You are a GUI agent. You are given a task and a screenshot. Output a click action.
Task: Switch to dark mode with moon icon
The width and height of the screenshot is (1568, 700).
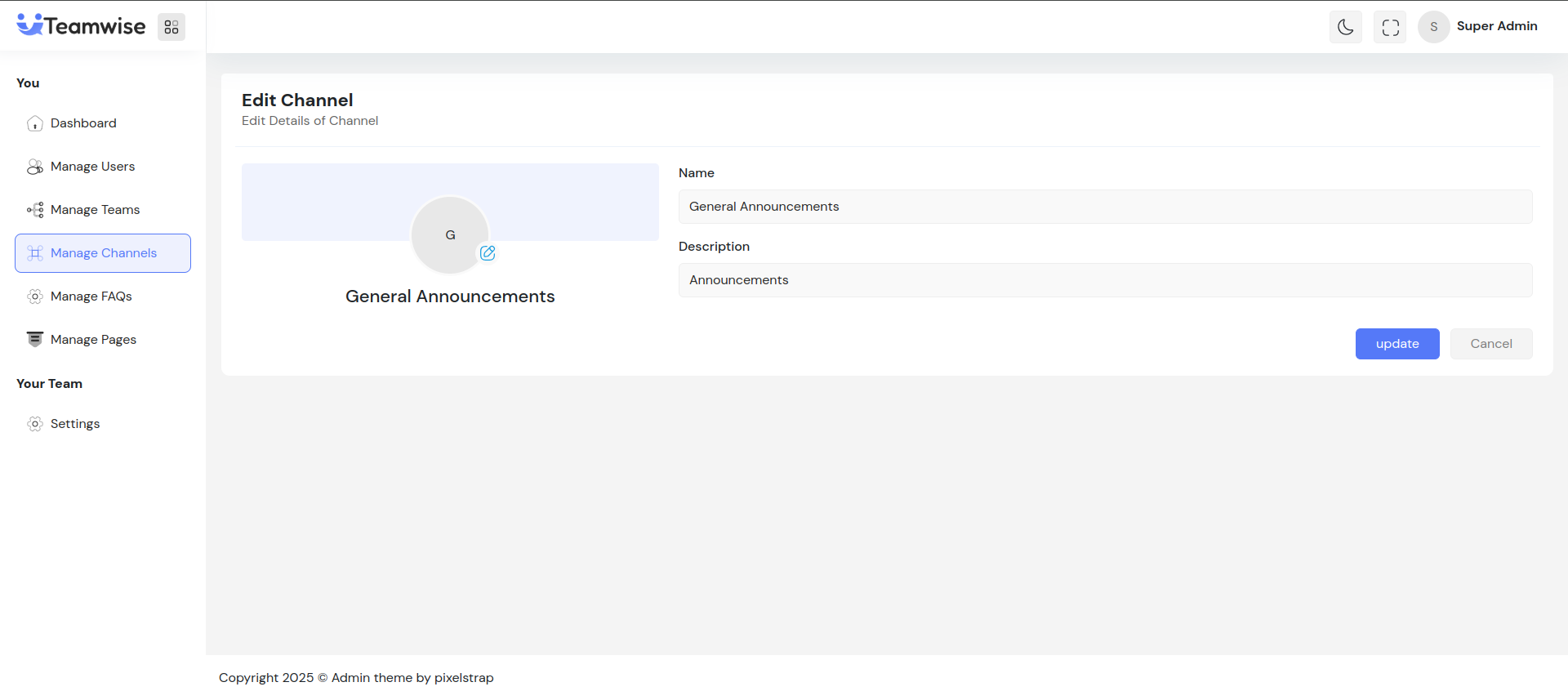coord(1345,27)
